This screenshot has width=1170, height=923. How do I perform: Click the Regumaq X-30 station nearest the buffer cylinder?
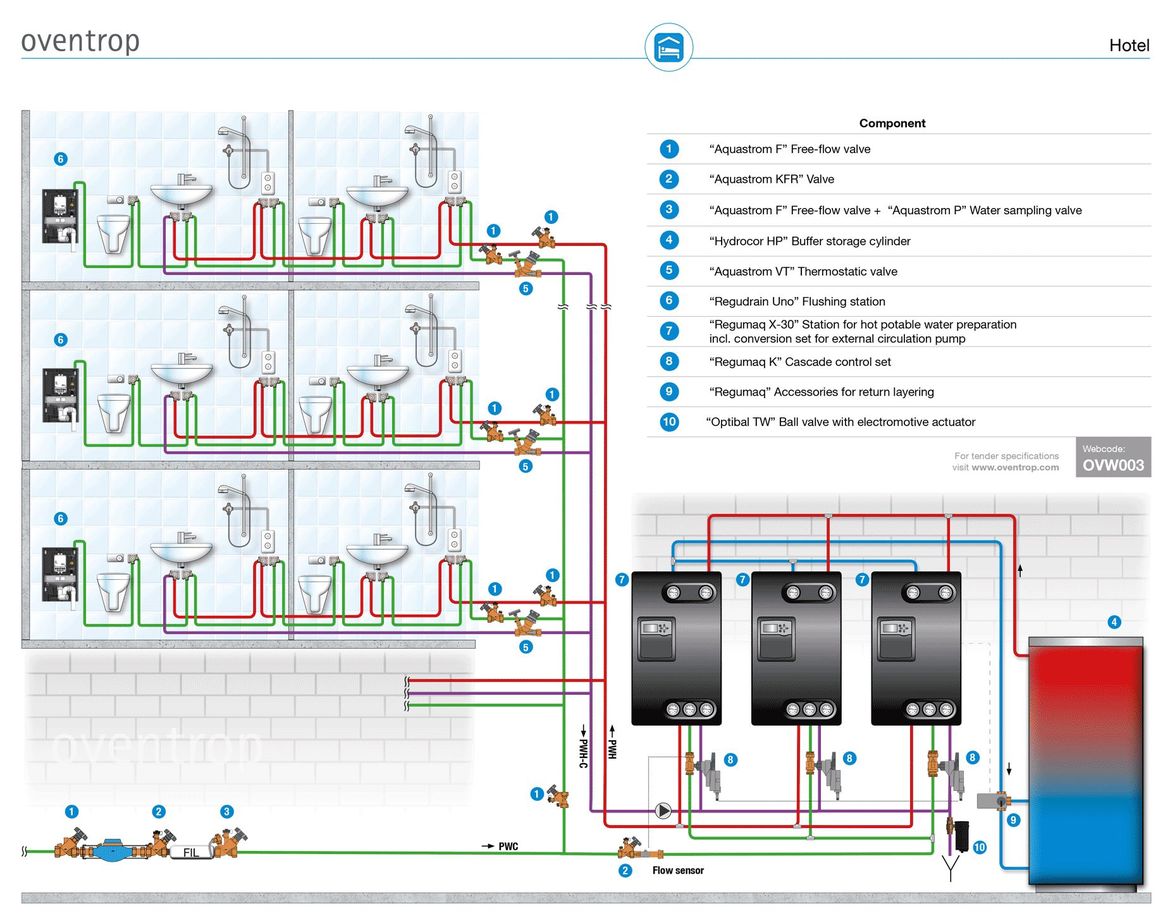click(916, 648)
